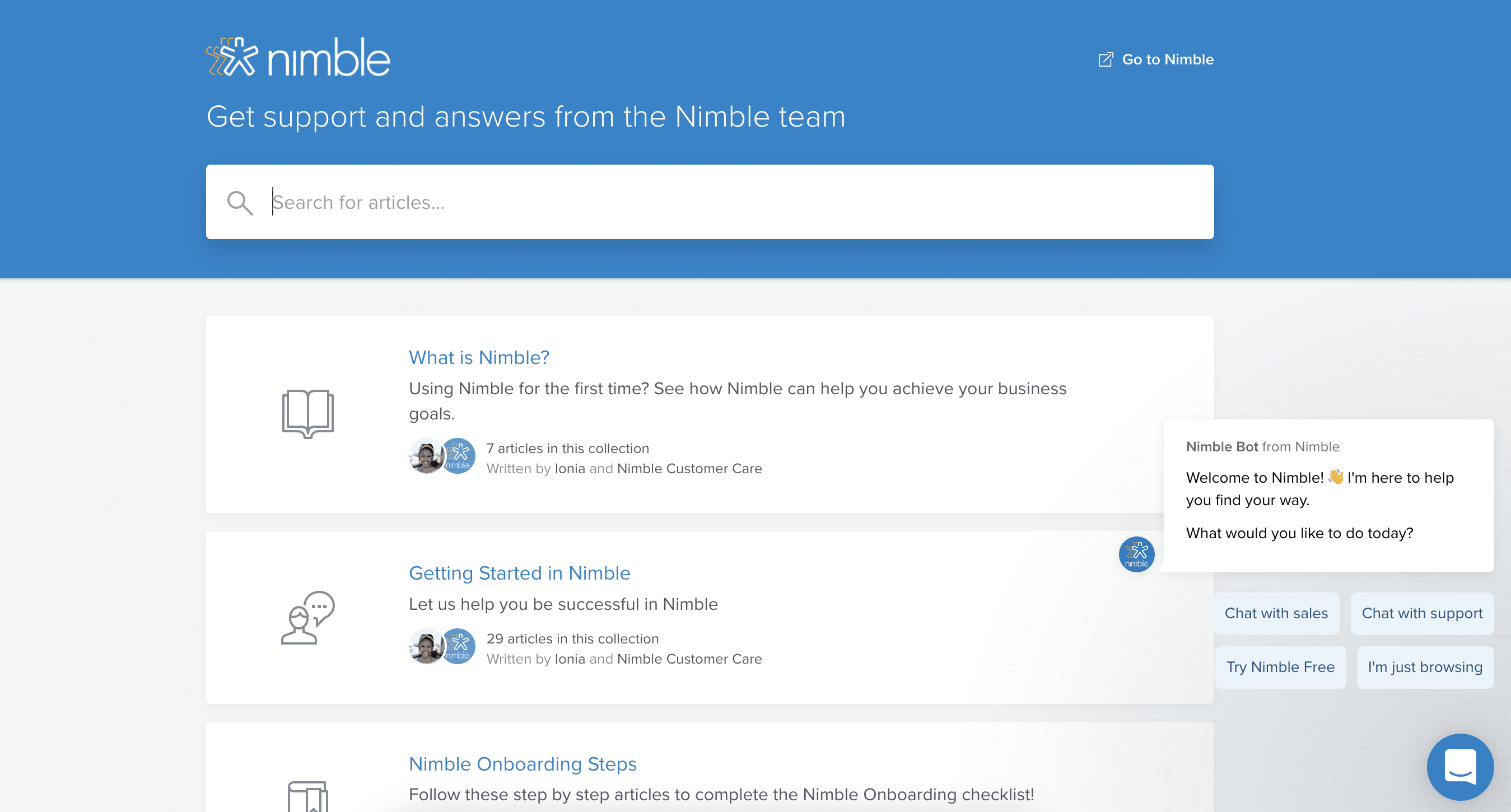
Task: Expand the Getting Started in Nimble articles
Action: pos(520,573)
